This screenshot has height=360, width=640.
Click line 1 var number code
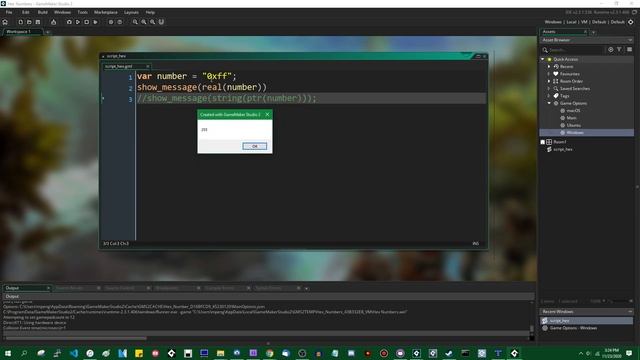pos(187,76)
